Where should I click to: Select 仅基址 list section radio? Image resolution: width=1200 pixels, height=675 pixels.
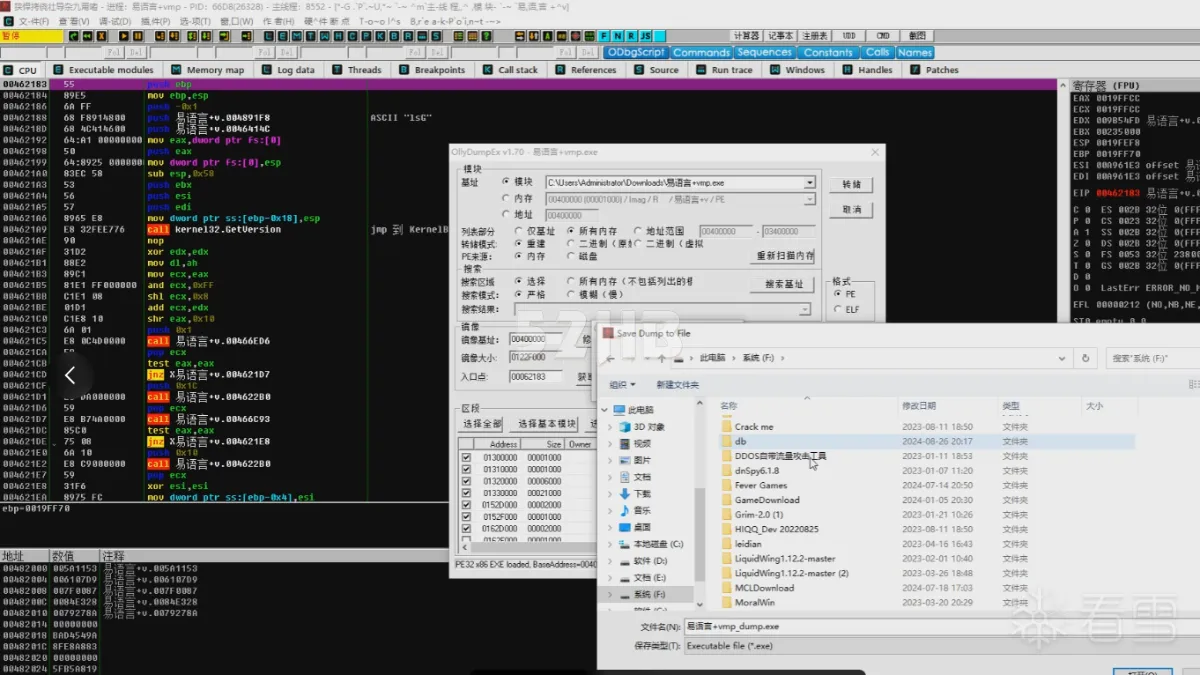(x=518, y=231)
